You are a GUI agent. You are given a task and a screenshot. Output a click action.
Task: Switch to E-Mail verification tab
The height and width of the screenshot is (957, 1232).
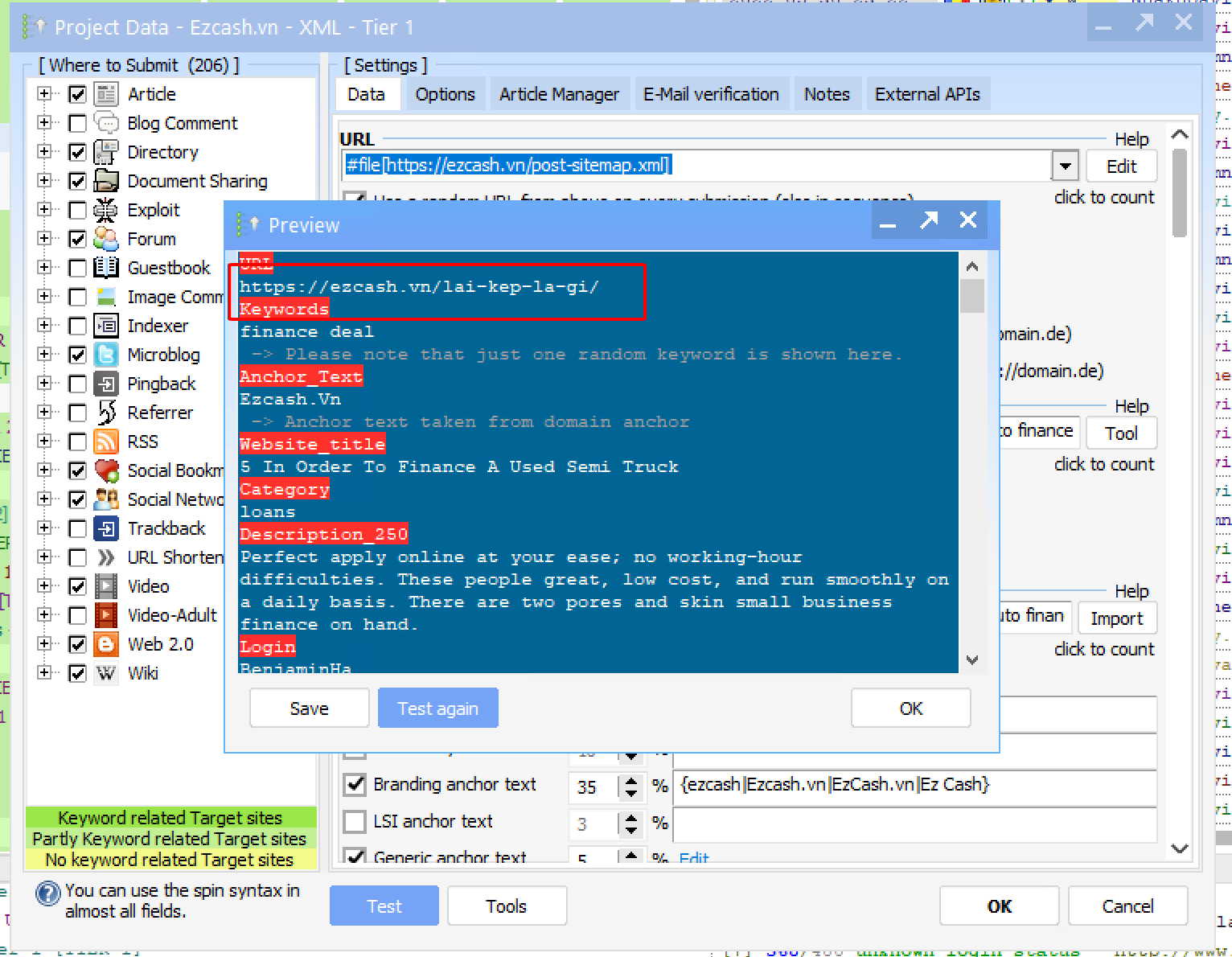[x=711, y=94]
